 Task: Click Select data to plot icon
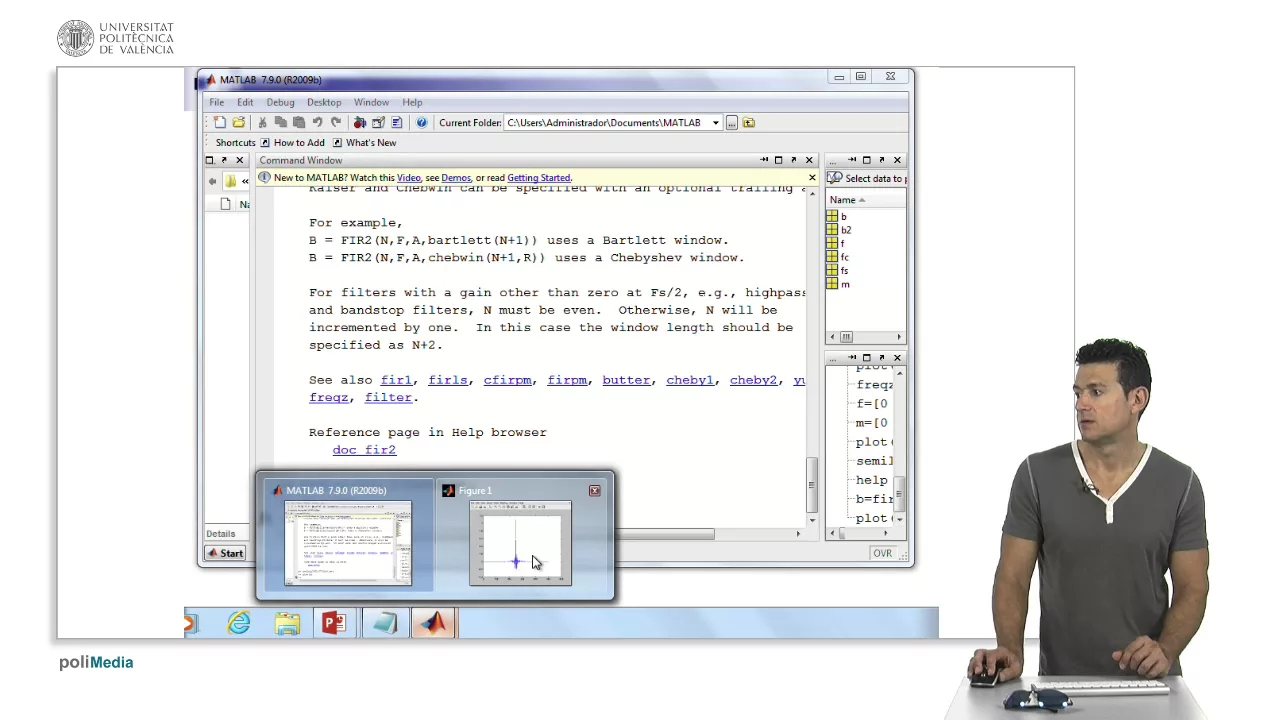(x=834, y=178)
